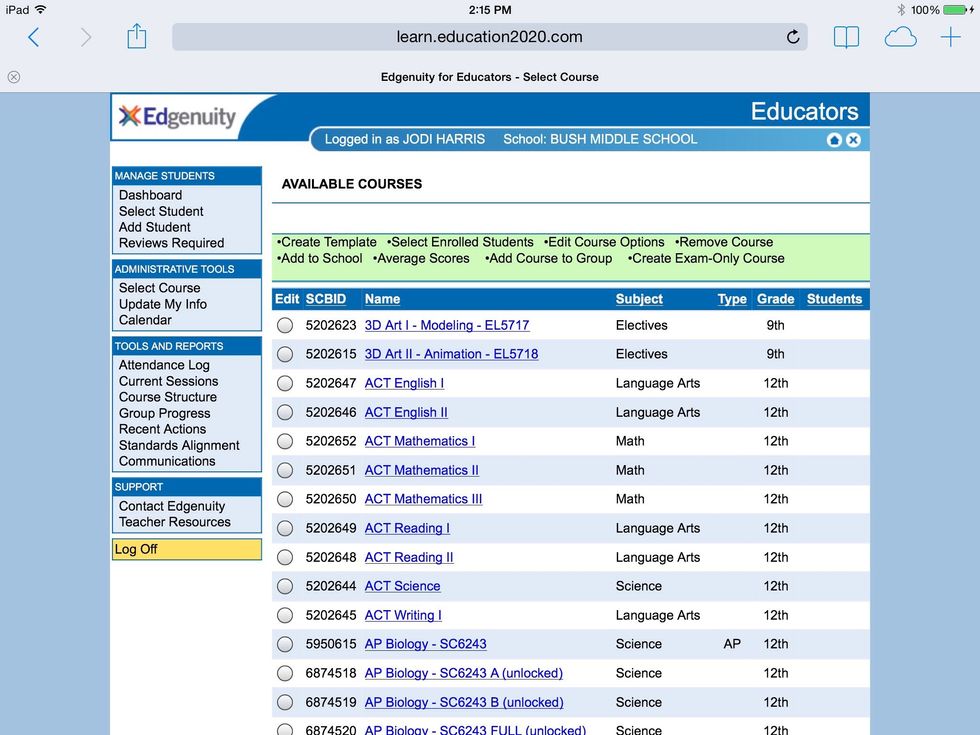Sort courses by Subject column header
The width and height of the screenshot is (980, 735).
pos(639,299)
